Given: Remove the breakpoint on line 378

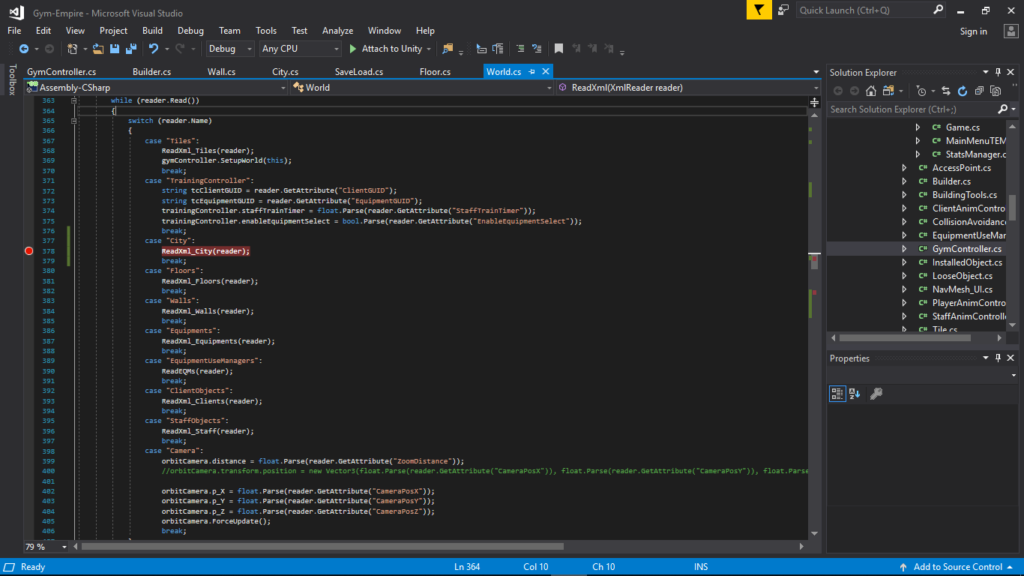Looking at the screenshot, I should click(29, 251).
